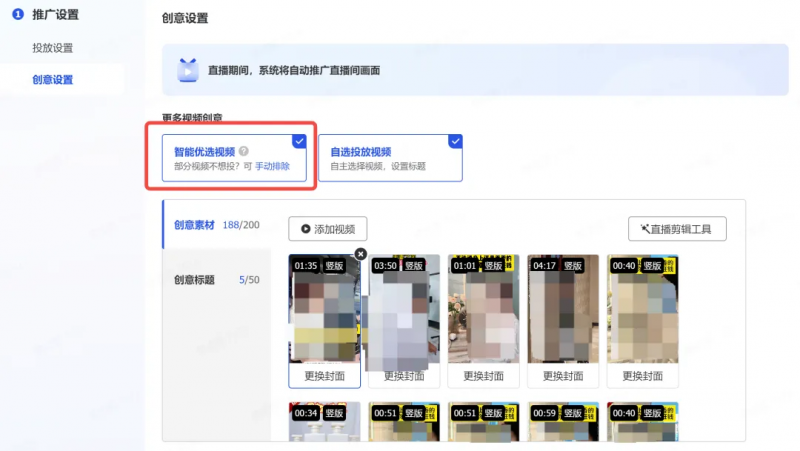Click the scissors icon in 直播剪辑工具

645,229
